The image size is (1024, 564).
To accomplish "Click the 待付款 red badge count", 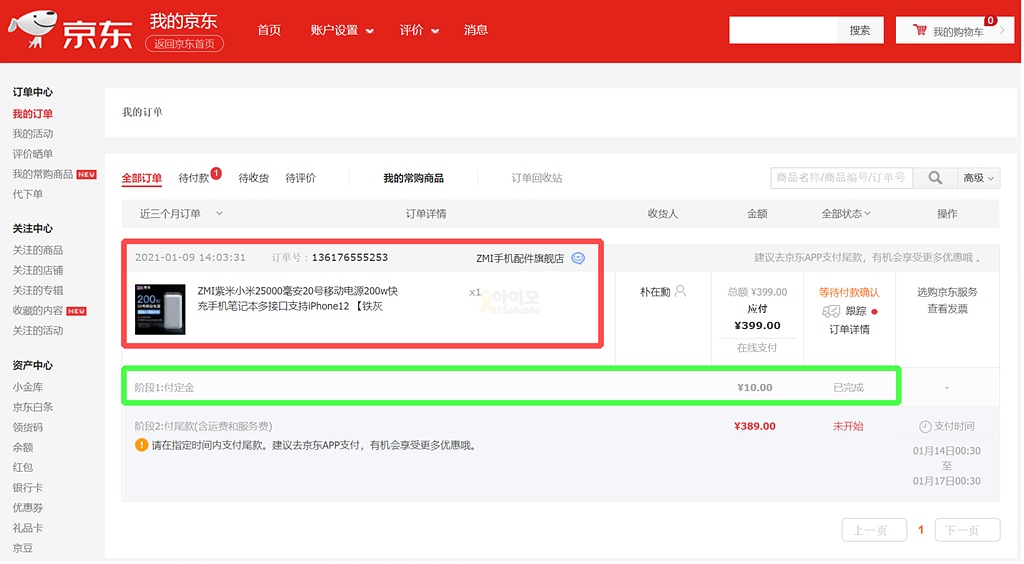I will pyautogui.click(x=216, y=174).
